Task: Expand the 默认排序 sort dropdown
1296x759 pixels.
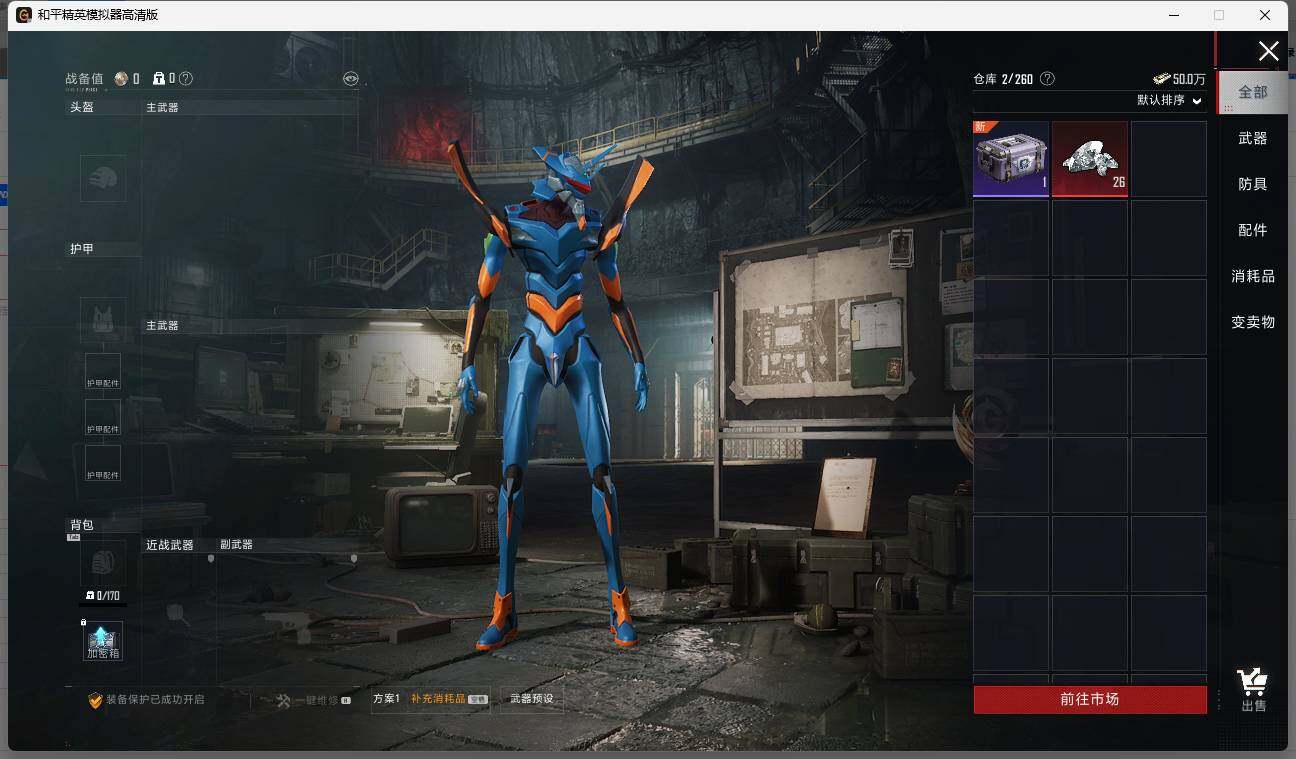Action: (1169, 100)
